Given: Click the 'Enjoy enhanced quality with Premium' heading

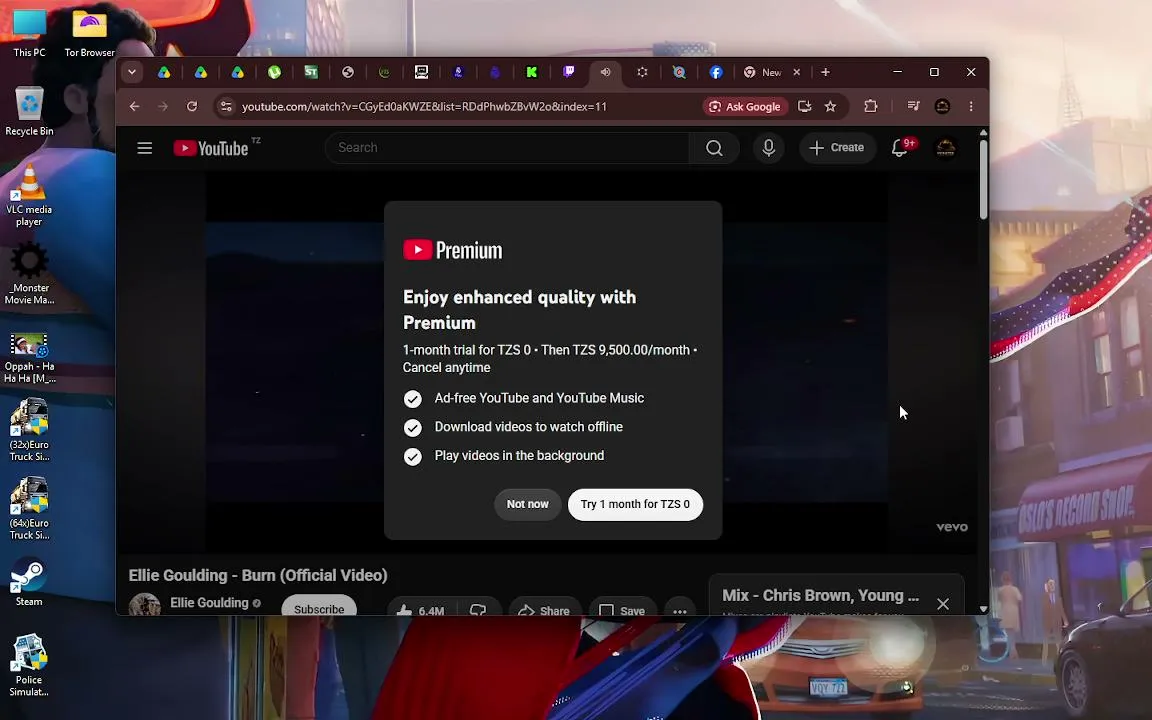Looking at the screenshot, I should 519,309.
